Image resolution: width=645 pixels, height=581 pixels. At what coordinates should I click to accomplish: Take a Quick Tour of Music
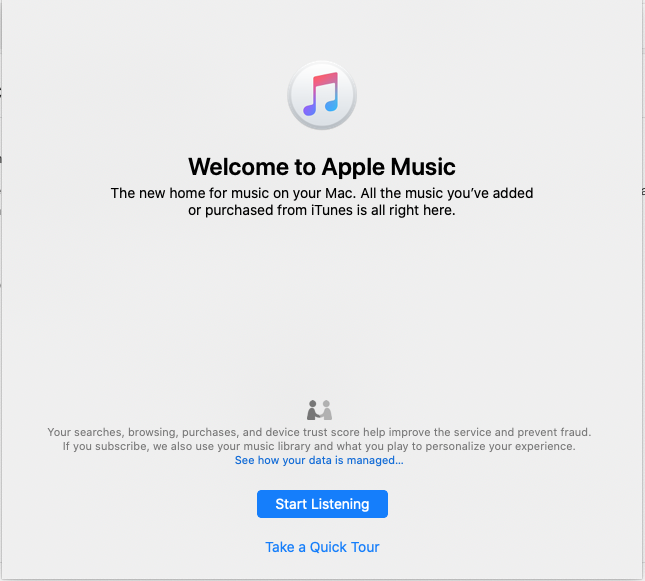click(x=322, y=547)
